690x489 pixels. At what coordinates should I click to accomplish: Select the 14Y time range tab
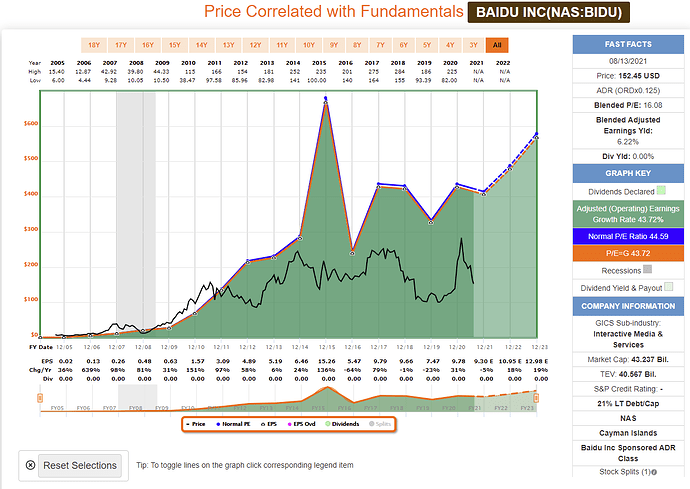coord(202,45)
